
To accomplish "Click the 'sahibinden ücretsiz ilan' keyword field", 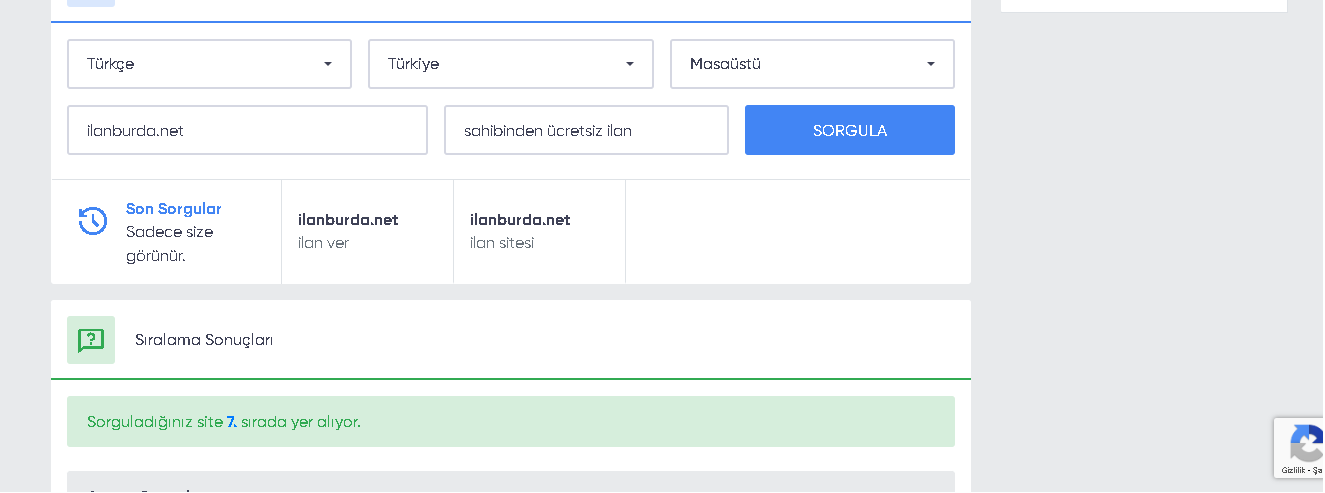I will tap(586, 130).
